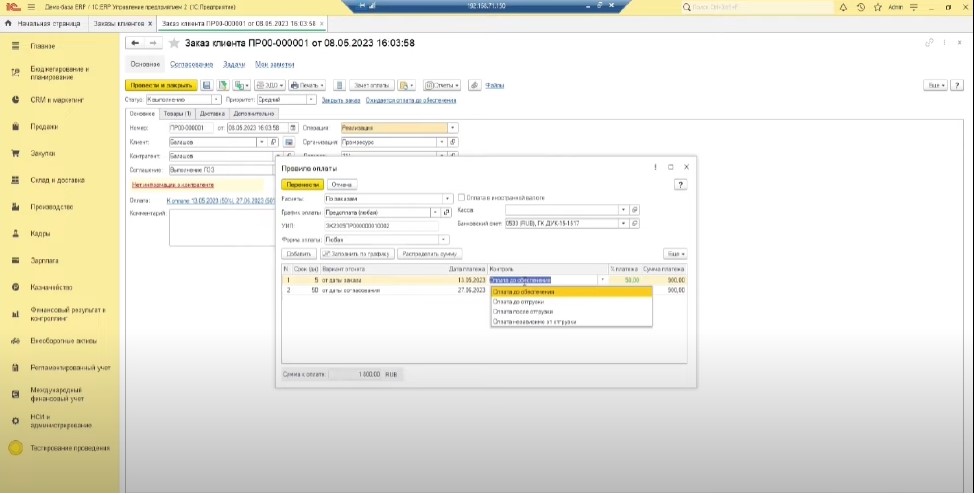Open the Продажи section in sidebar
974x495 pixels.
pos(43,127)
